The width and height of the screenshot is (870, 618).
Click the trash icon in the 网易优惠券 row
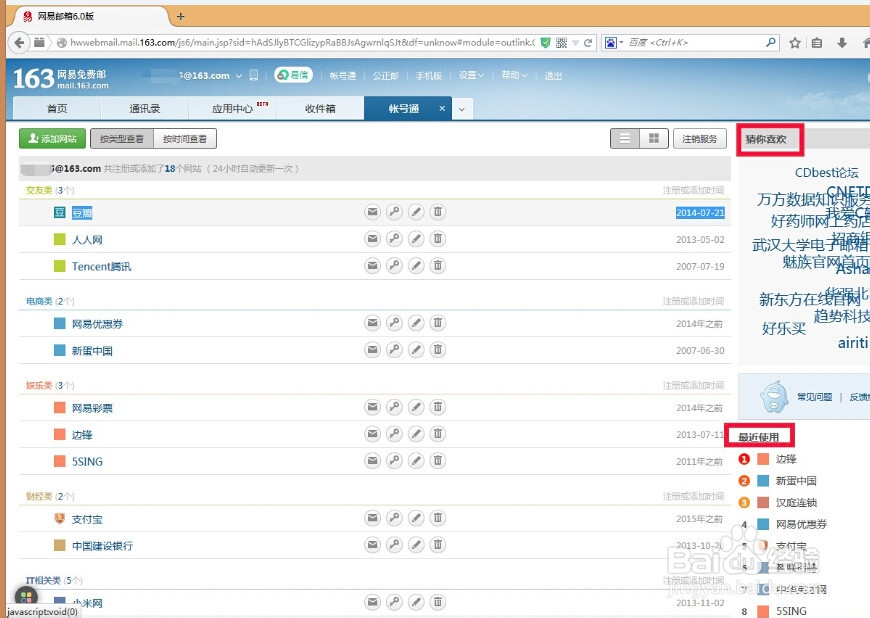pyautogui.click(x=438, y=323)
